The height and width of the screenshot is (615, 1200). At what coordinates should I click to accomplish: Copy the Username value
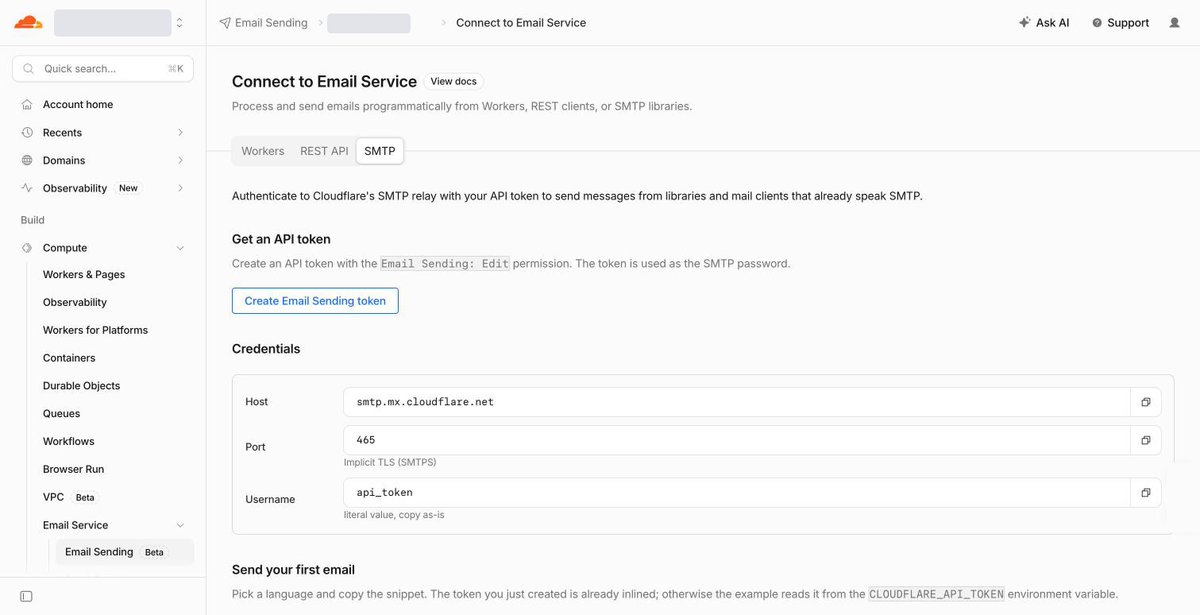tap(1146, 492)
